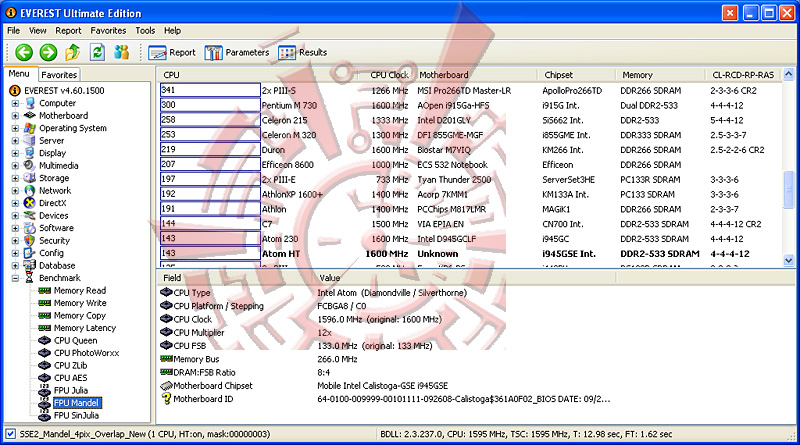Screen dimensions: 800x445
Task: Sort by the CPU Clock column header
Action: click(x=389, y=75)
